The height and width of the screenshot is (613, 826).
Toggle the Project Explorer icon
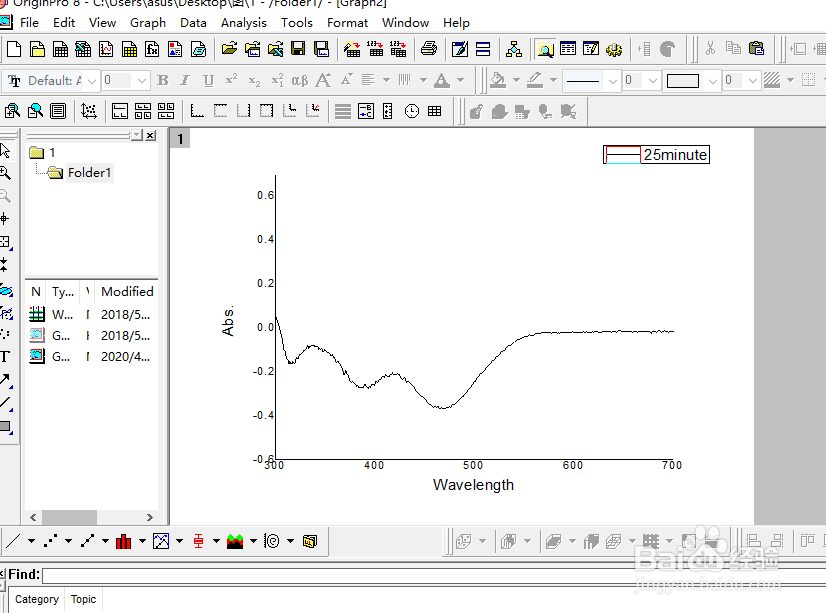coord(545,50)
